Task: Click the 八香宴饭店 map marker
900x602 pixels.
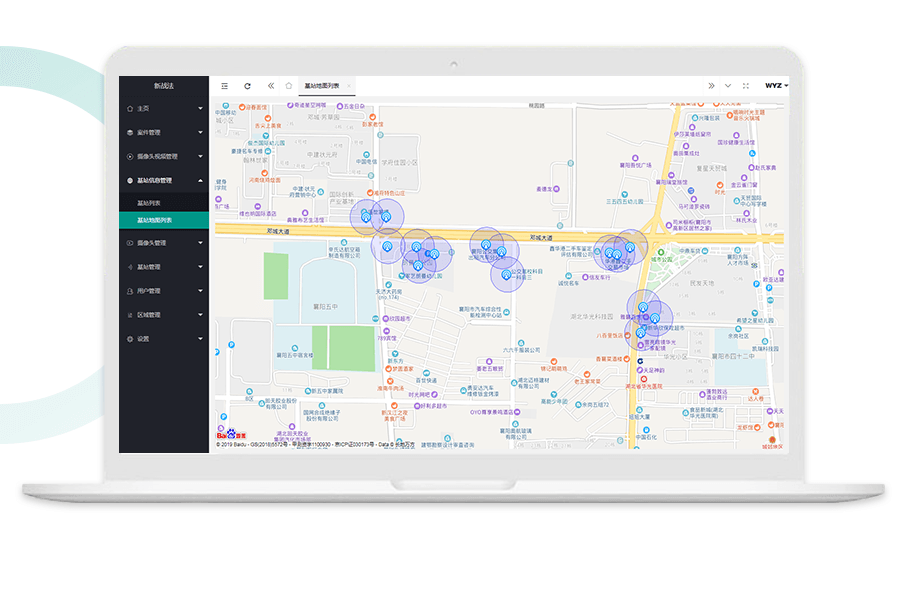Action: tap(627, 335)
